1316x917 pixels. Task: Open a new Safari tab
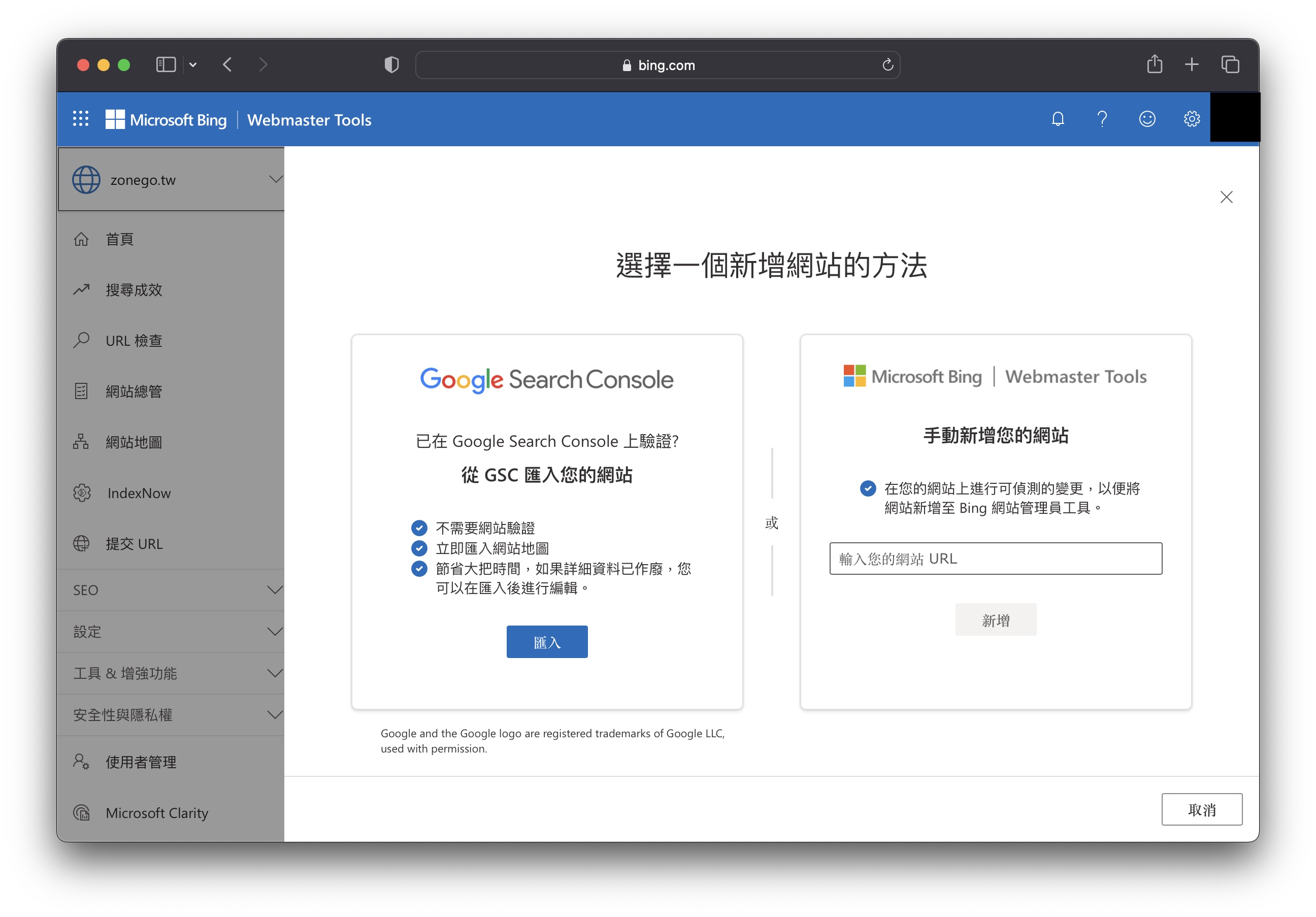pos(1192,65)
